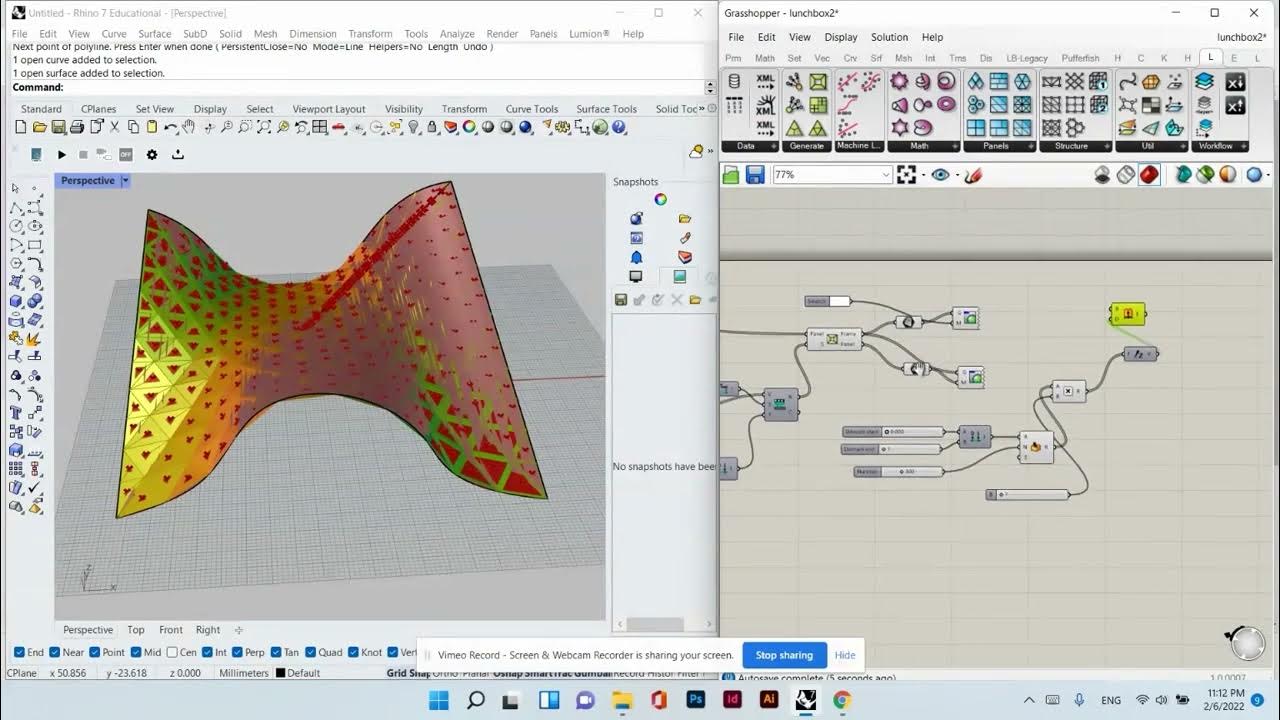1280x720 pixels.
Task: Click the CPlane status bar label
Action: [x=22, y=673]
